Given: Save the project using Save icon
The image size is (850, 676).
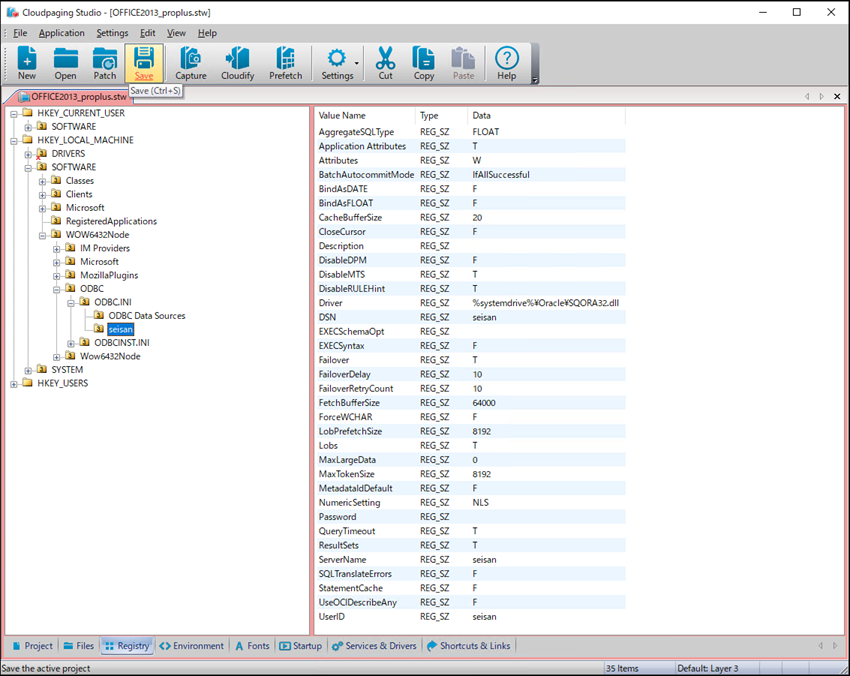Looking at the screenshot, I should click(144, 62).
